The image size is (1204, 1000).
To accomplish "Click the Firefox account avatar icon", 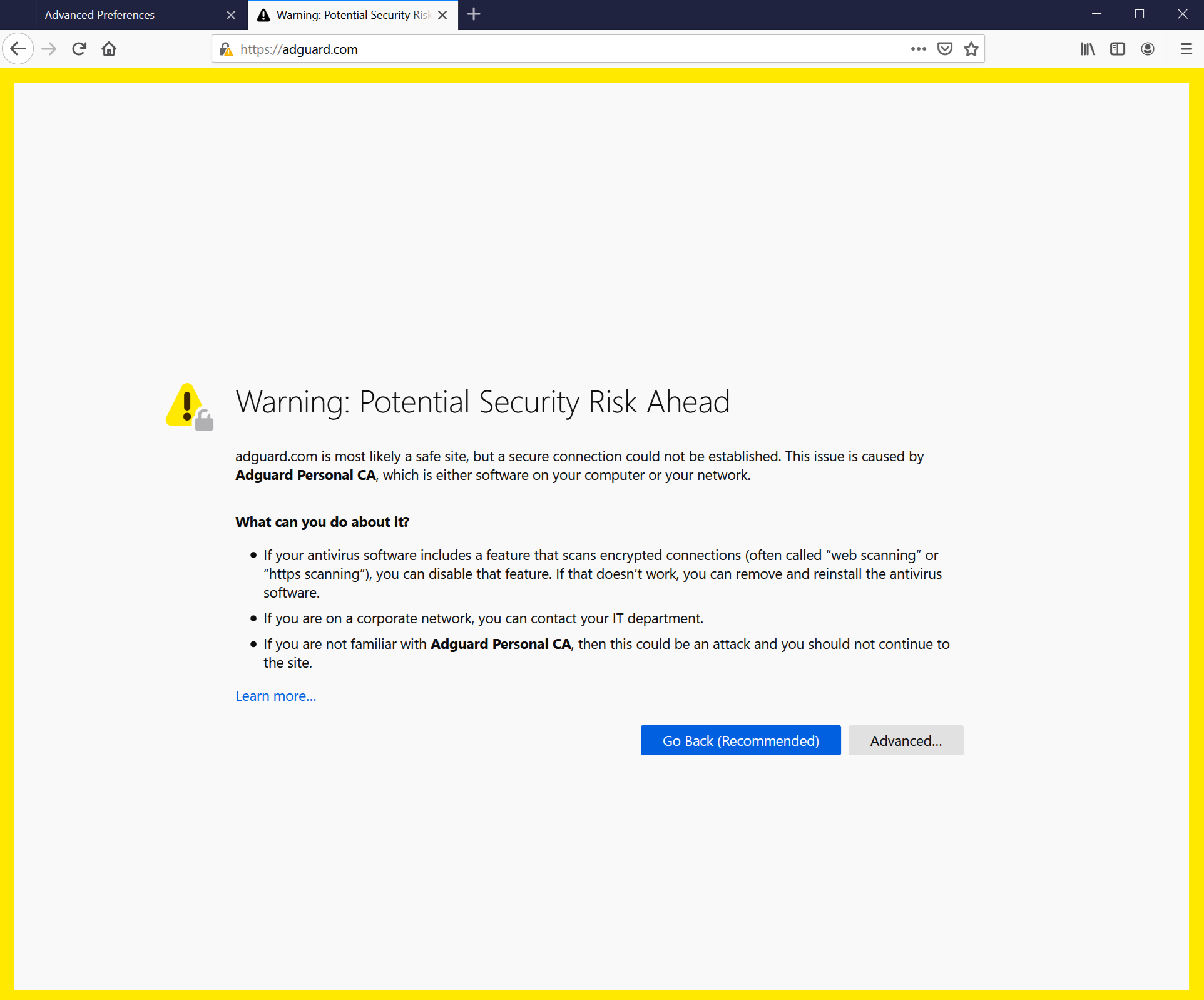I will pos(1147,48).
